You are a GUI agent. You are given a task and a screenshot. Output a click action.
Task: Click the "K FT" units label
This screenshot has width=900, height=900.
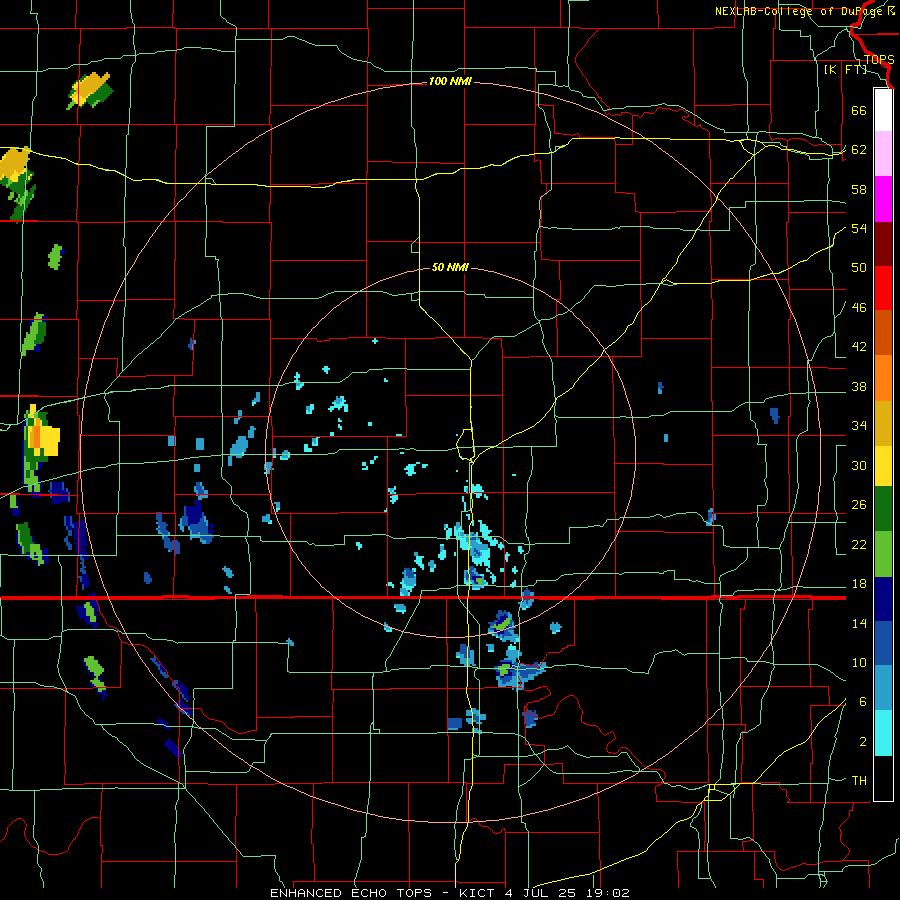pos(845,69)
